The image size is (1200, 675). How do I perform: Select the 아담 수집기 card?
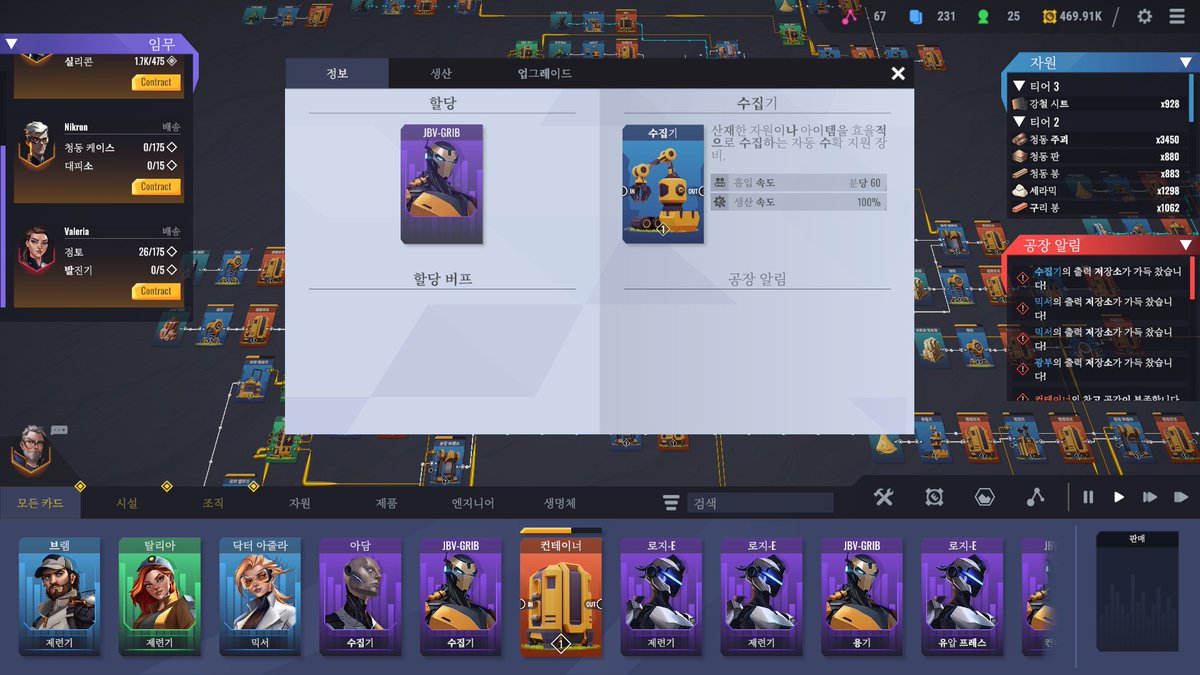pos(360,597)
